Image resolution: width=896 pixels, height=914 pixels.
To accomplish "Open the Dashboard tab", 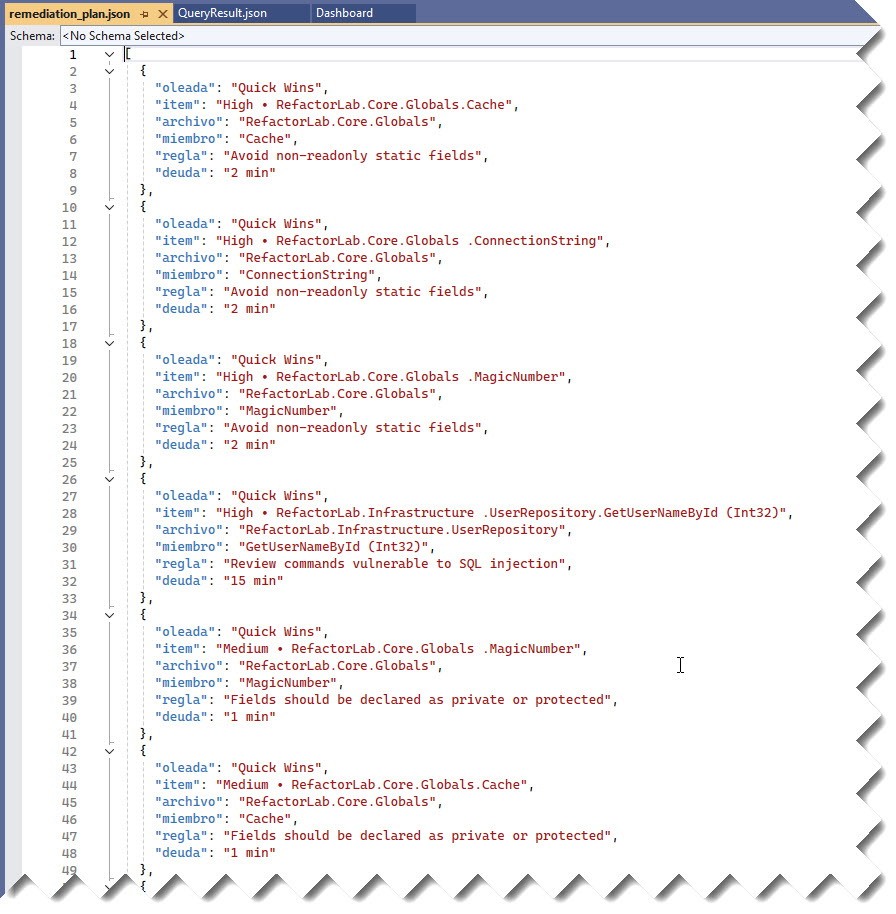I will click(345, 13).
